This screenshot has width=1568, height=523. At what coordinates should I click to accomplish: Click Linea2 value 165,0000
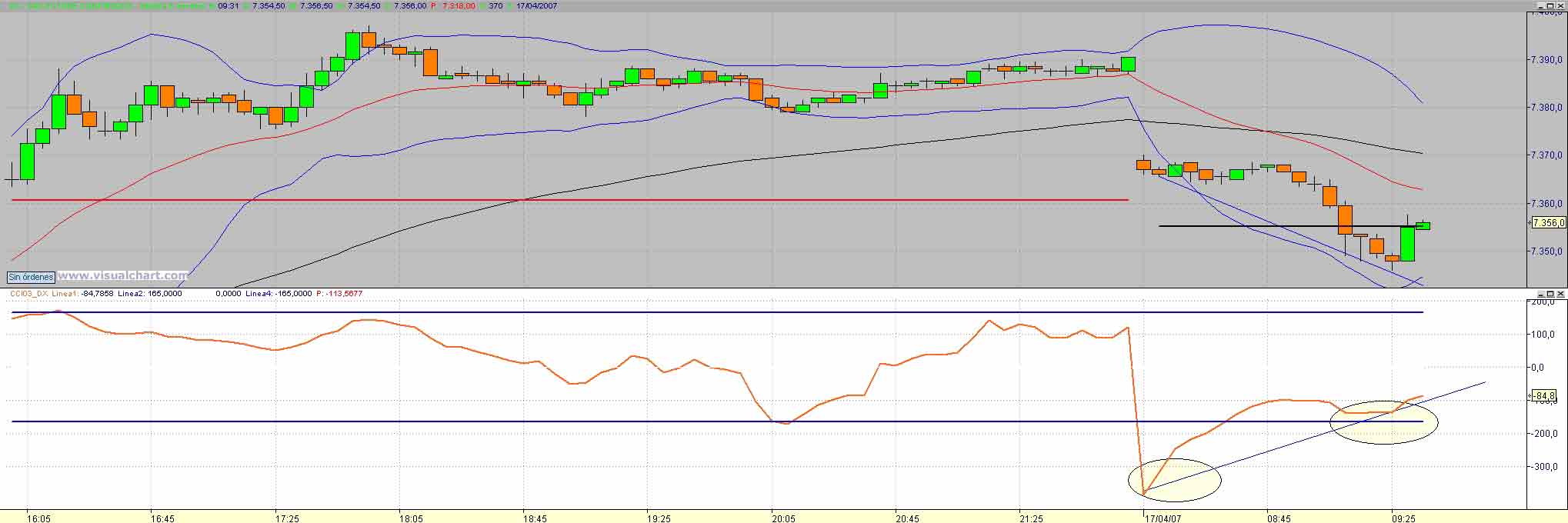166,294
